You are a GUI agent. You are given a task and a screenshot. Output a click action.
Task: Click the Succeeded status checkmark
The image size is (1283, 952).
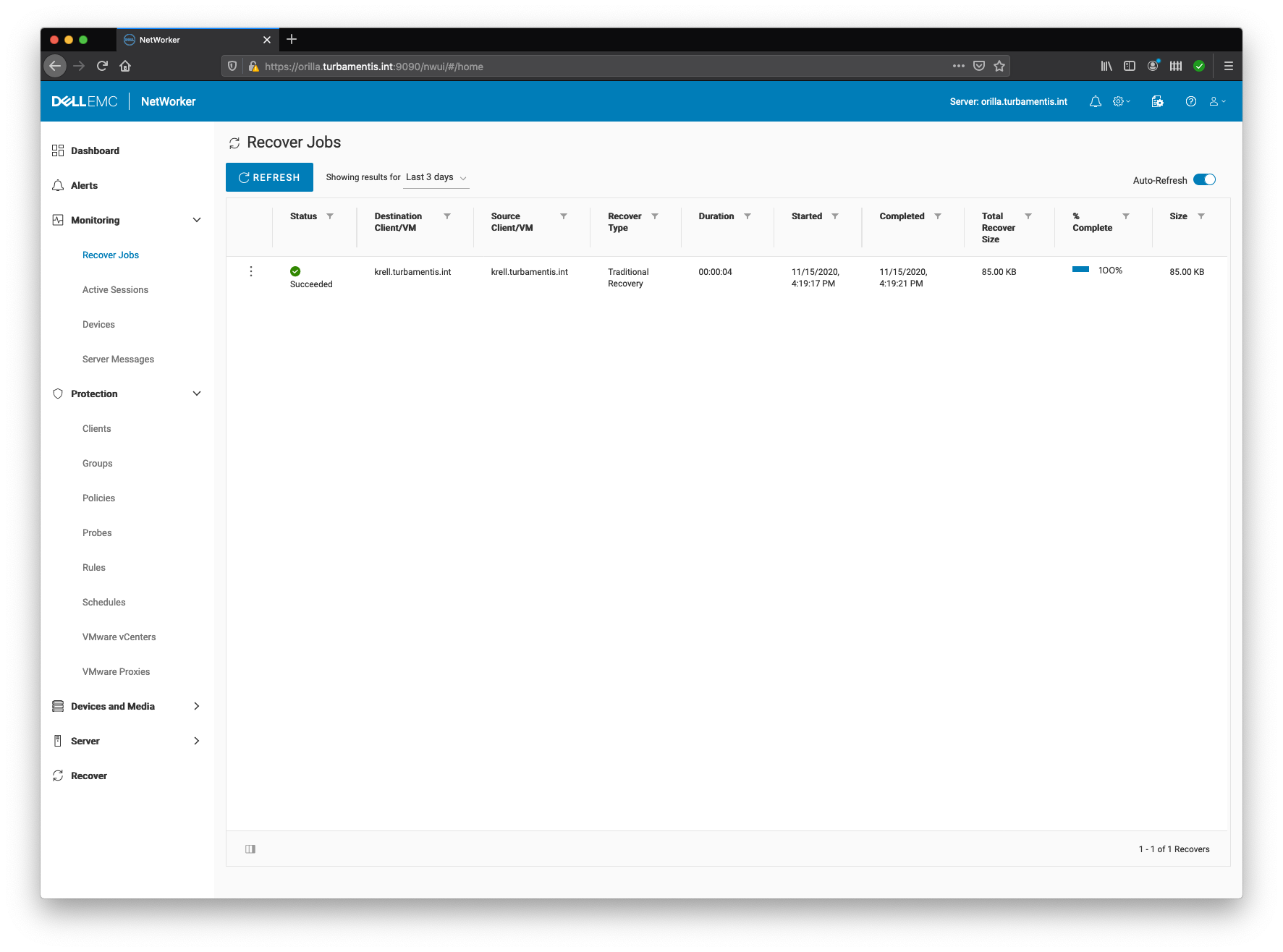(x=295, y=271)
